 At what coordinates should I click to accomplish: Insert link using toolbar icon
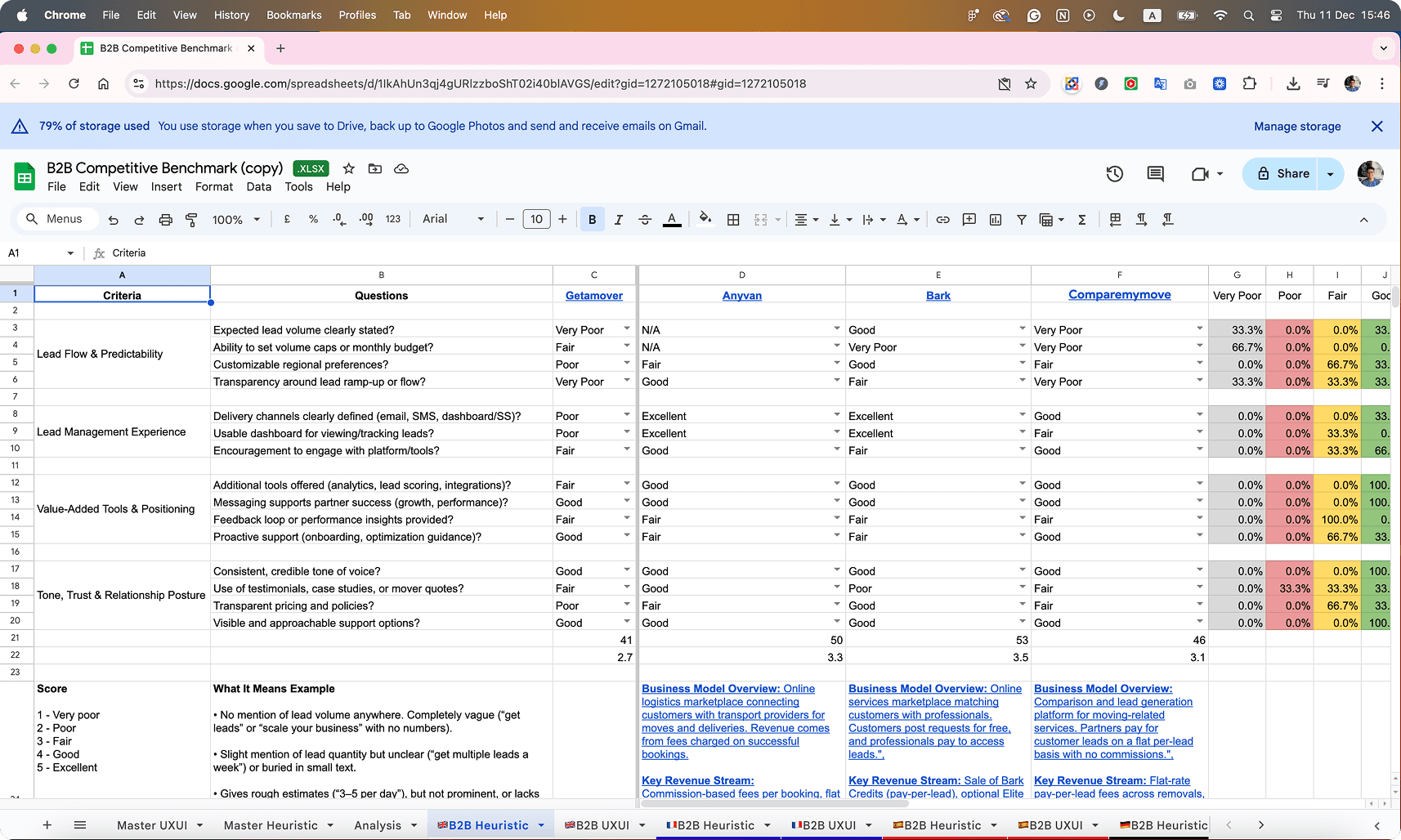pos(942,220)
